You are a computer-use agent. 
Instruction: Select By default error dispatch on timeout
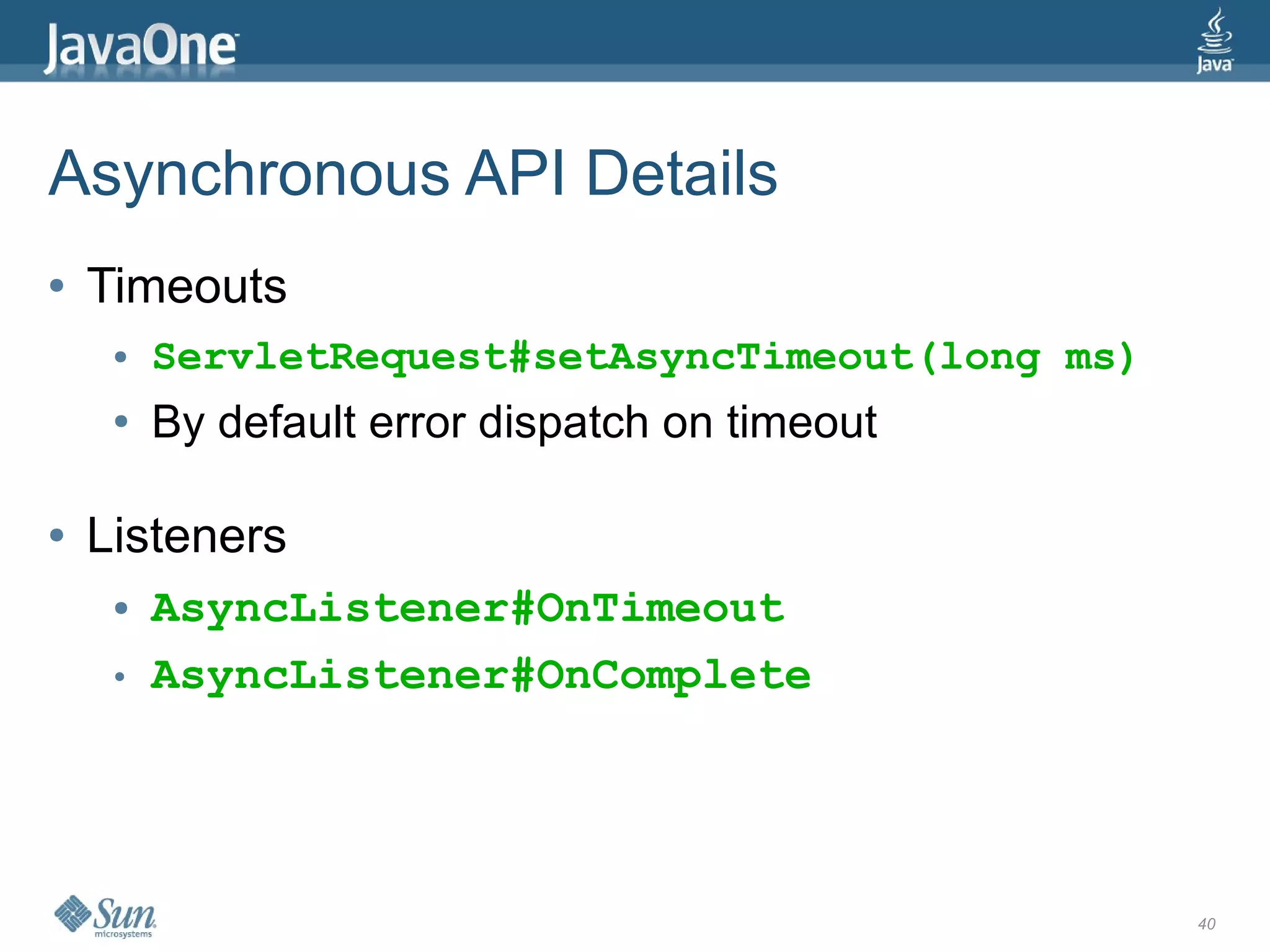[514, 422]
